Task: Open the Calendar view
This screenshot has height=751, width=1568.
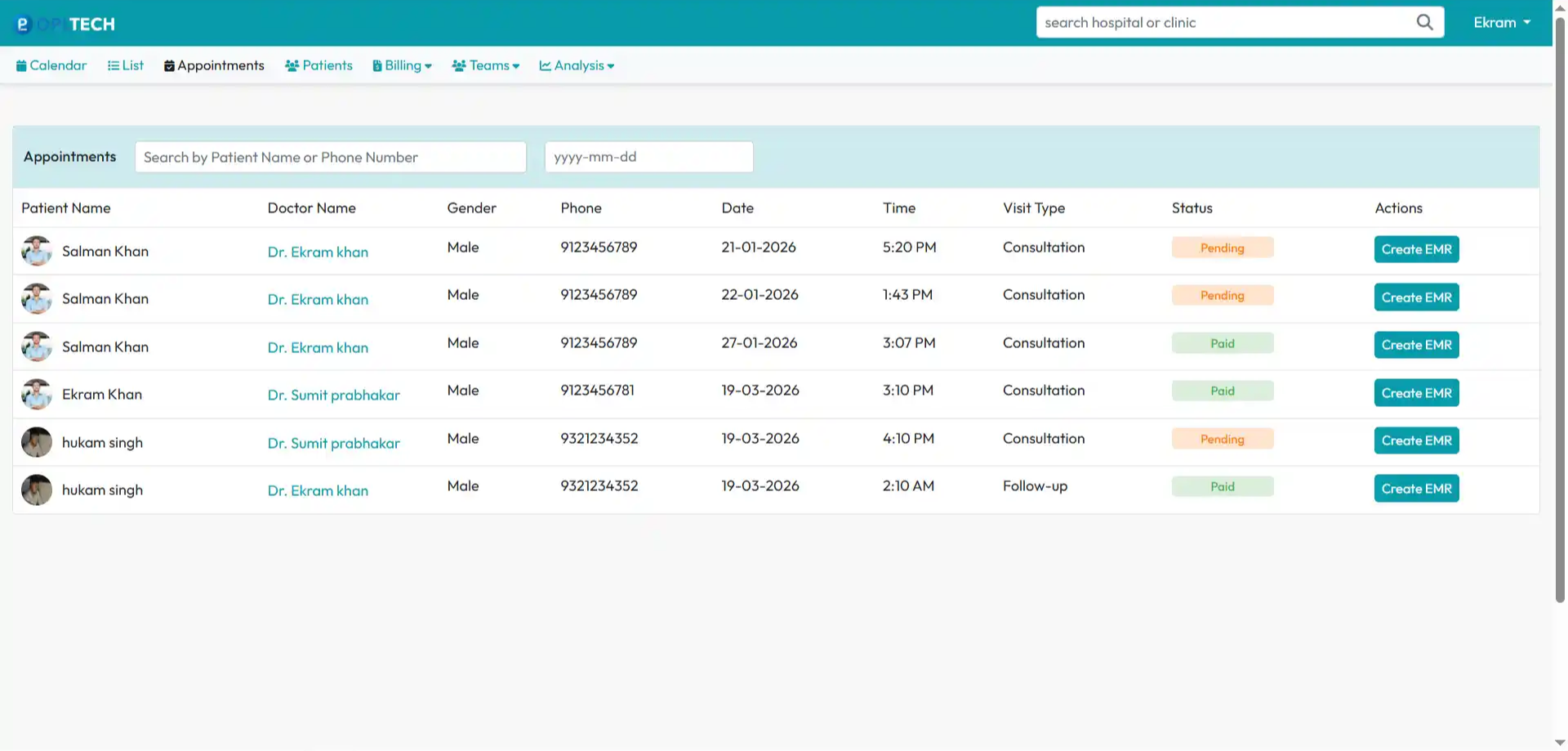Action: (51, 65)
